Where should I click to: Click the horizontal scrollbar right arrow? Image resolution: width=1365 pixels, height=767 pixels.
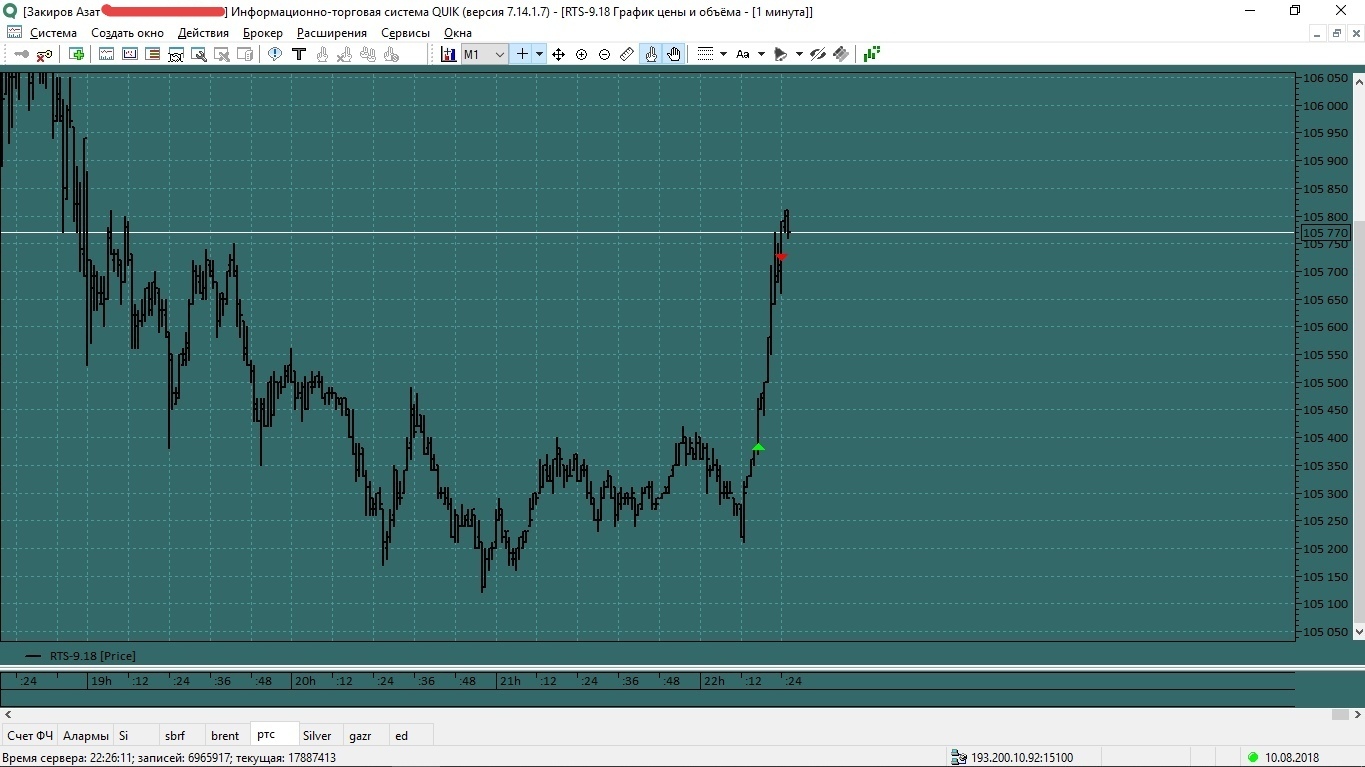coord(1358,715)
